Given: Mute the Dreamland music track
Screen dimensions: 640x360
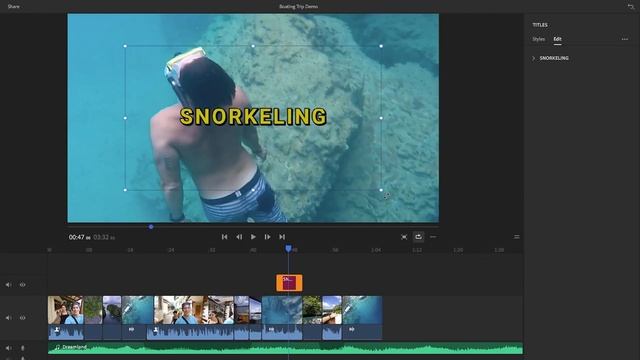Looking at the screenshot, I should point(8,348).
